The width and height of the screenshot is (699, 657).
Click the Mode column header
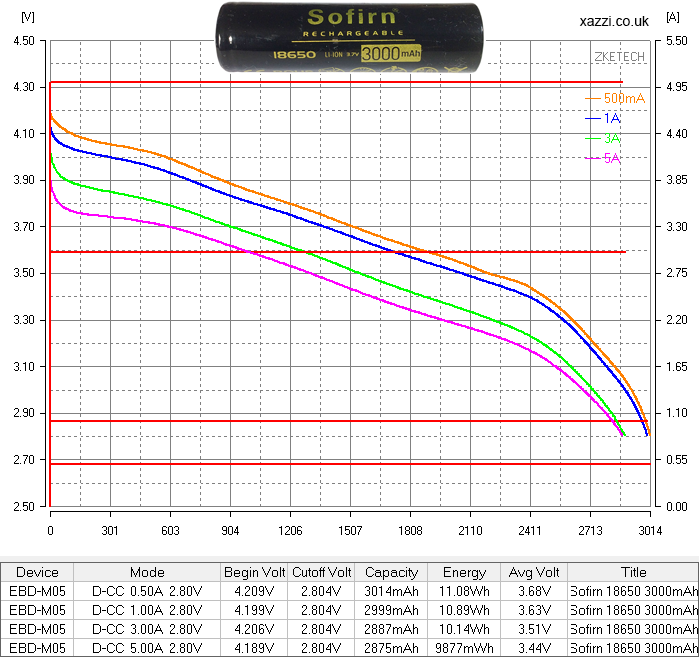pyautogui.click(x=147, y=572)
